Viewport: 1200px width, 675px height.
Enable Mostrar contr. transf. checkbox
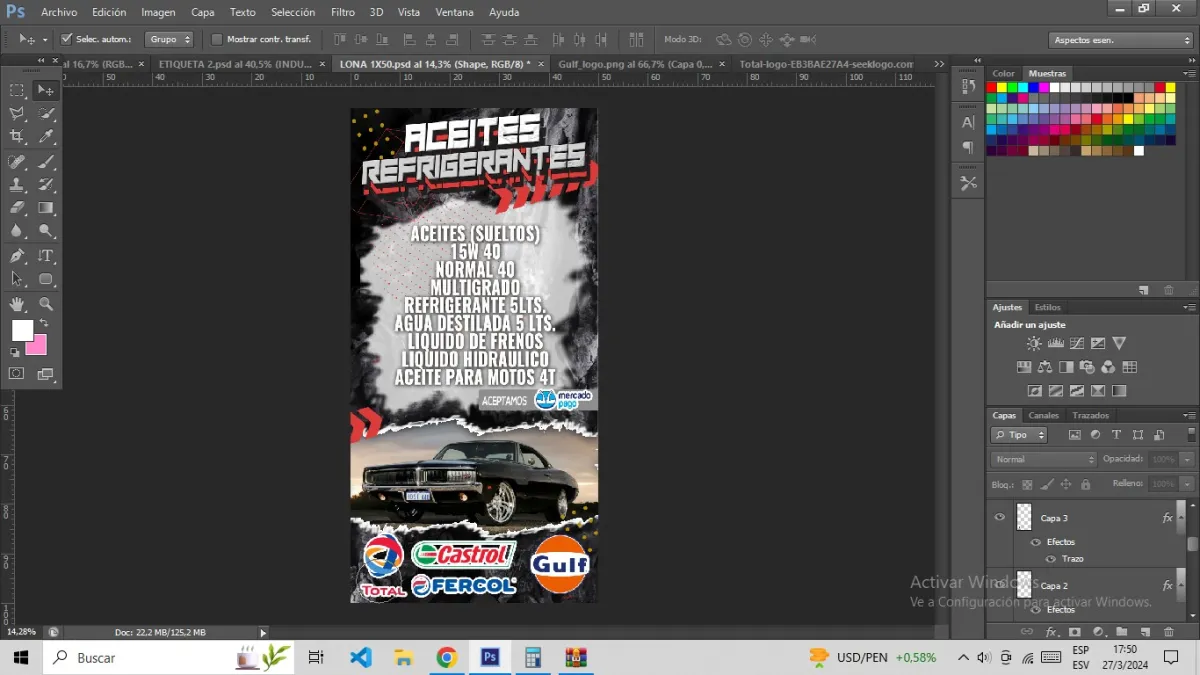point(217,39)
